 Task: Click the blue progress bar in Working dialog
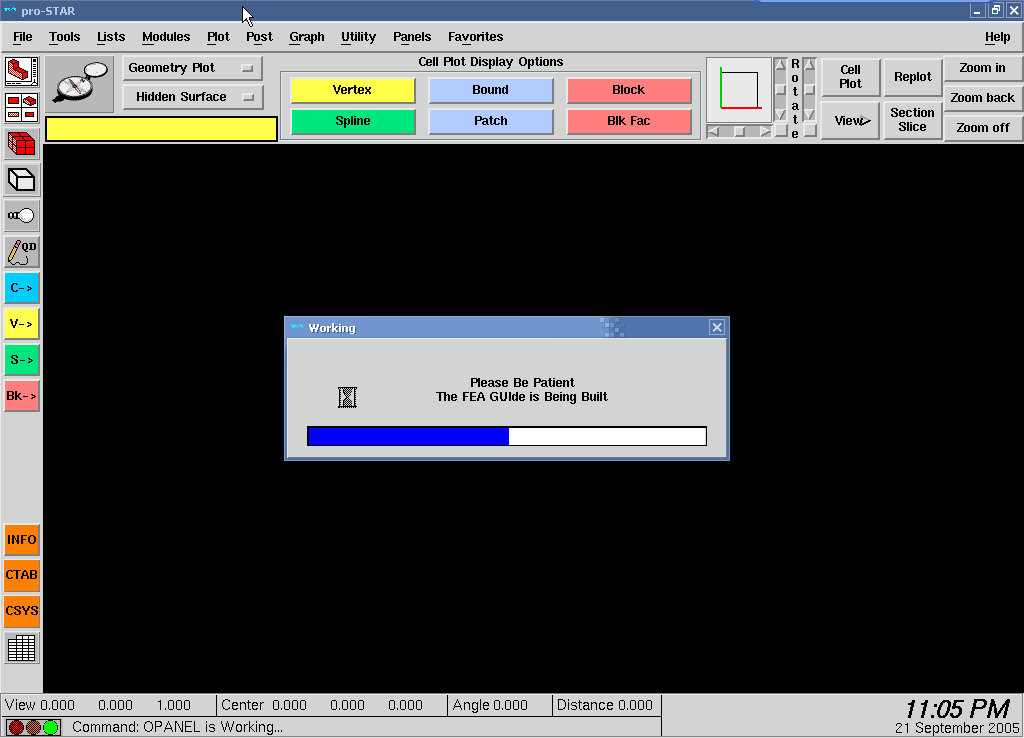pos(507,436)
